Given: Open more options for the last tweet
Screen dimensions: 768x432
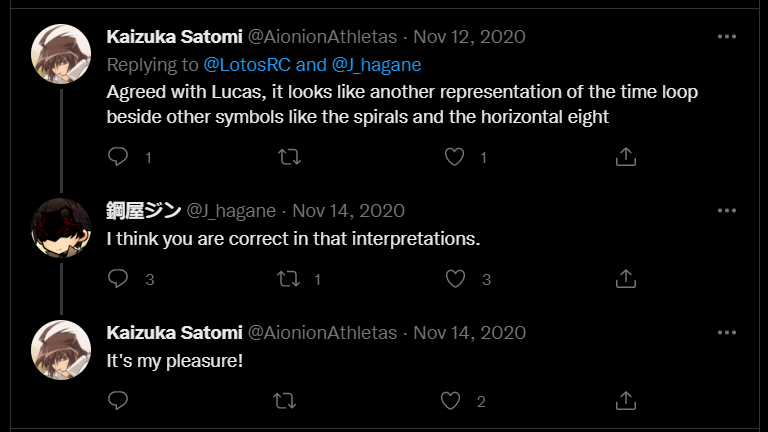Looking at the screenshot, I should coord(727,332).
